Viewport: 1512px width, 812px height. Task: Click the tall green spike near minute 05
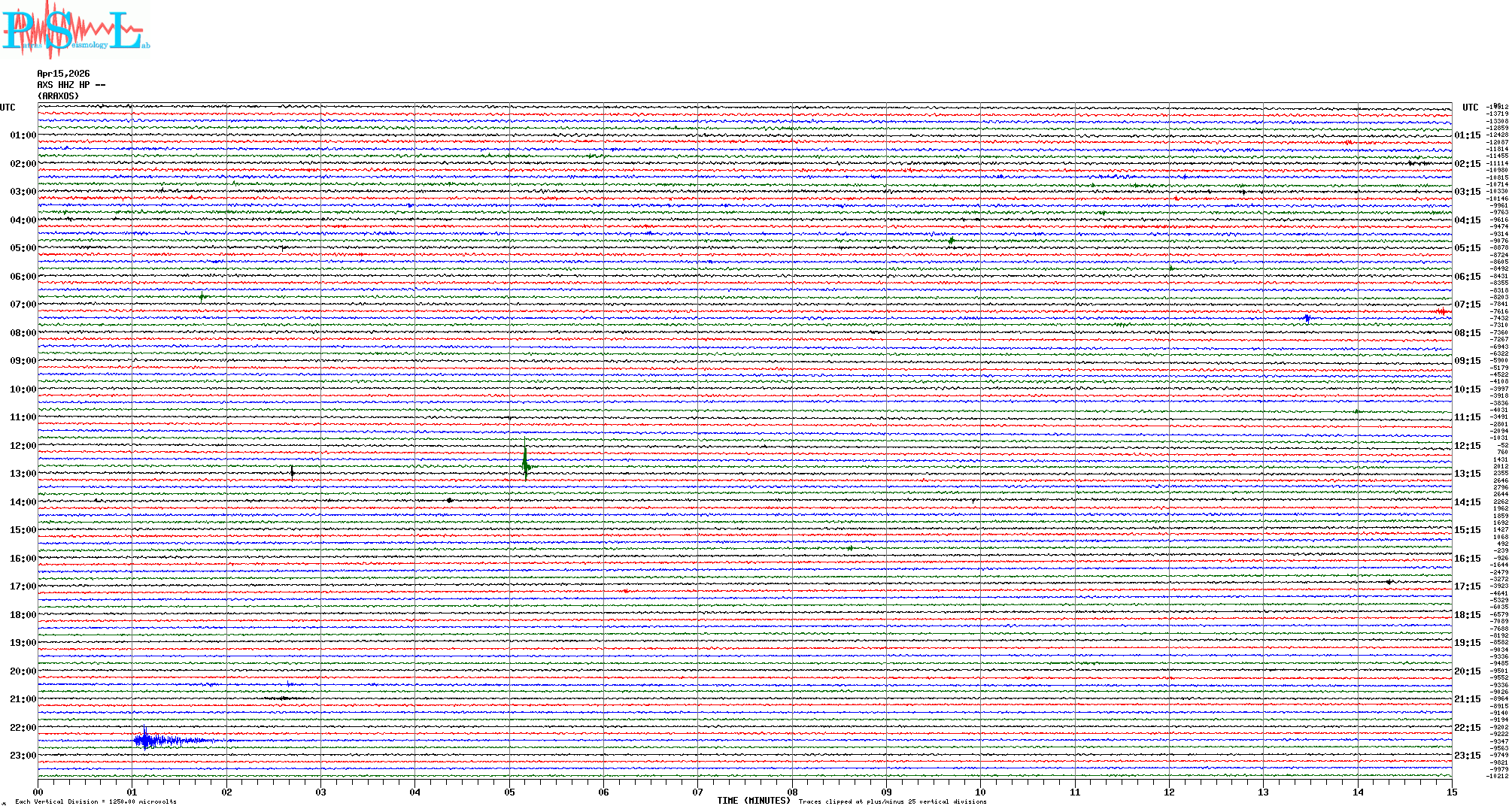point(525,465)
